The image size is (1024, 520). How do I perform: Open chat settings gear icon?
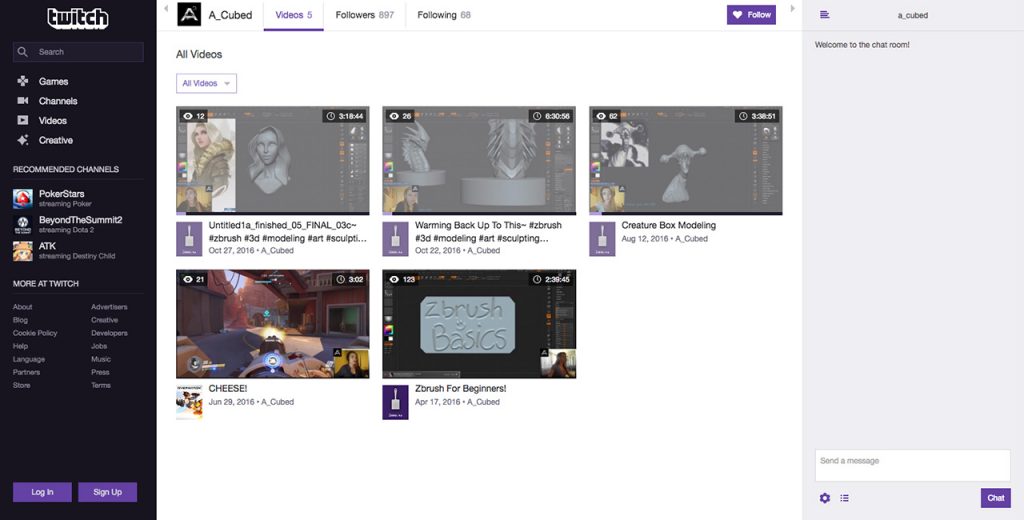(825, 498)
